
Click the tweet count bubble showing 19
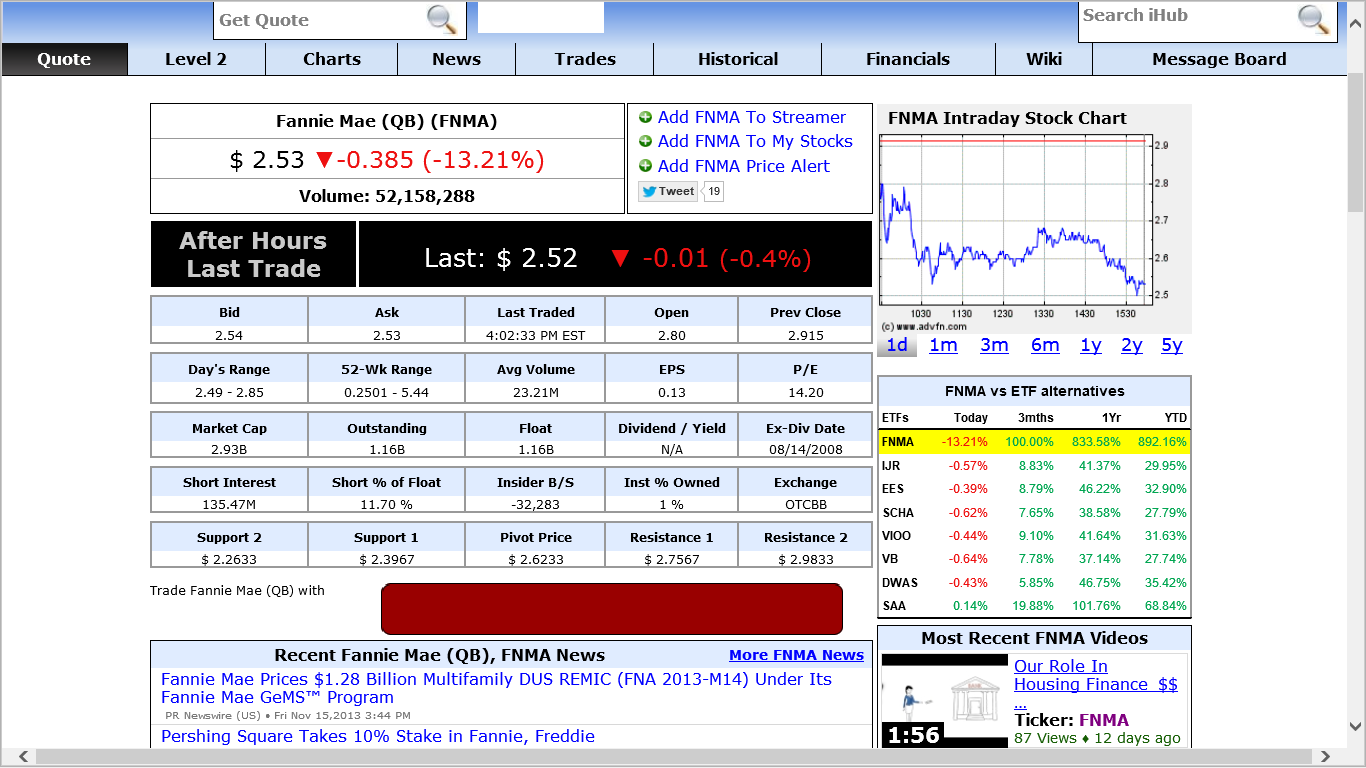pyautogui.click(x=714, y=191)
